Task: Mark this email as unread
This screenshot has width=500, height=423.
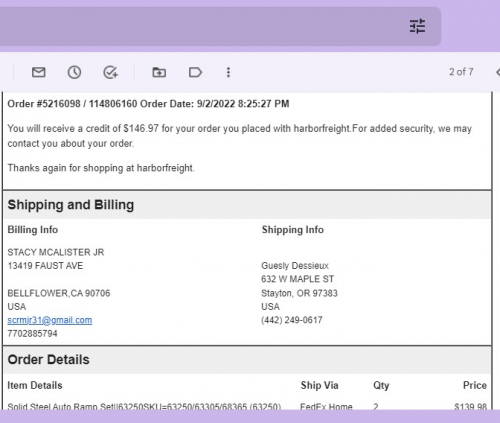Action: (39, 72)
